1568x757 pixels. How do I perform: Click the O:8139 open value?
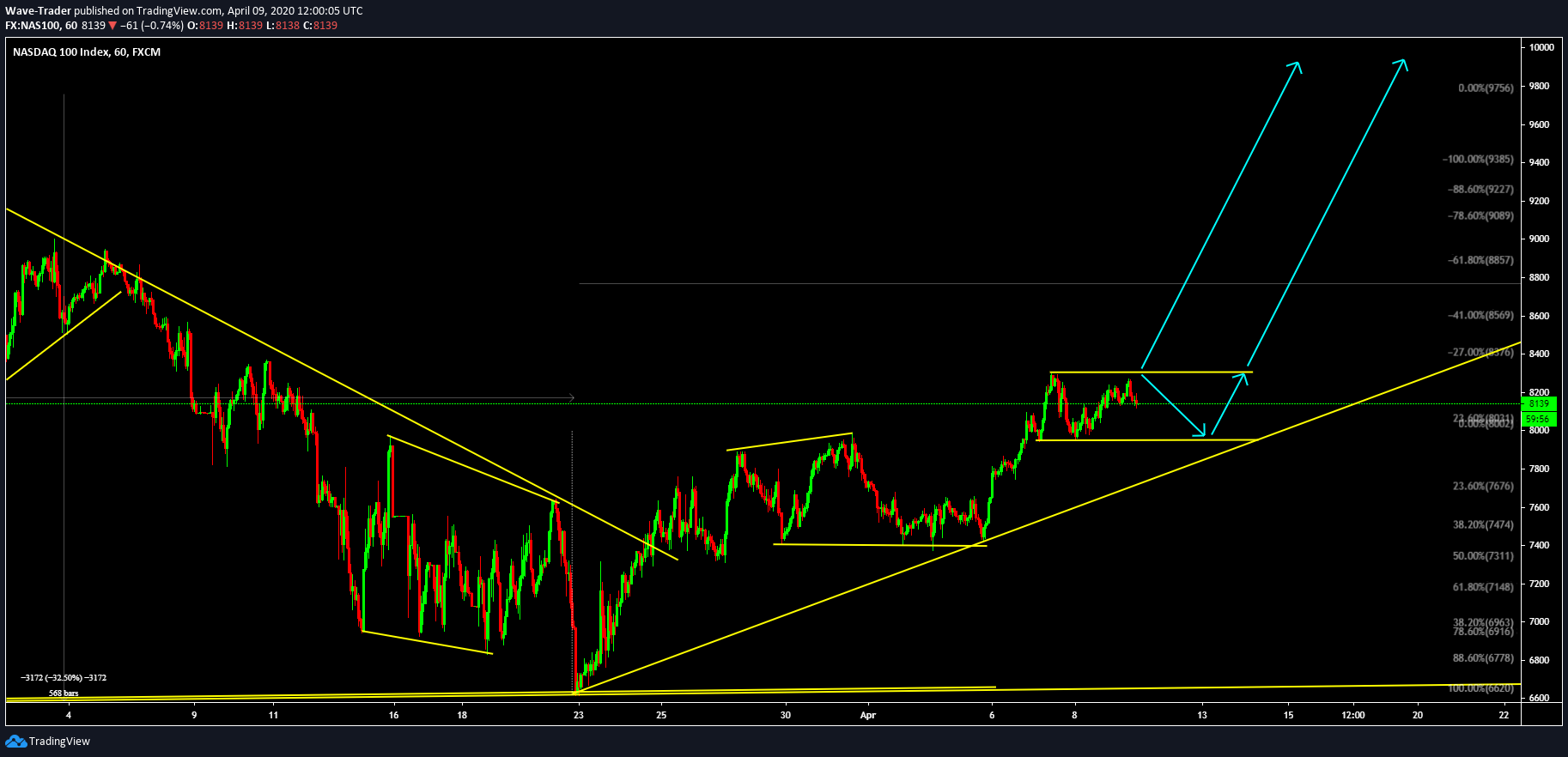pyautogui.click(x=205, y=26)
